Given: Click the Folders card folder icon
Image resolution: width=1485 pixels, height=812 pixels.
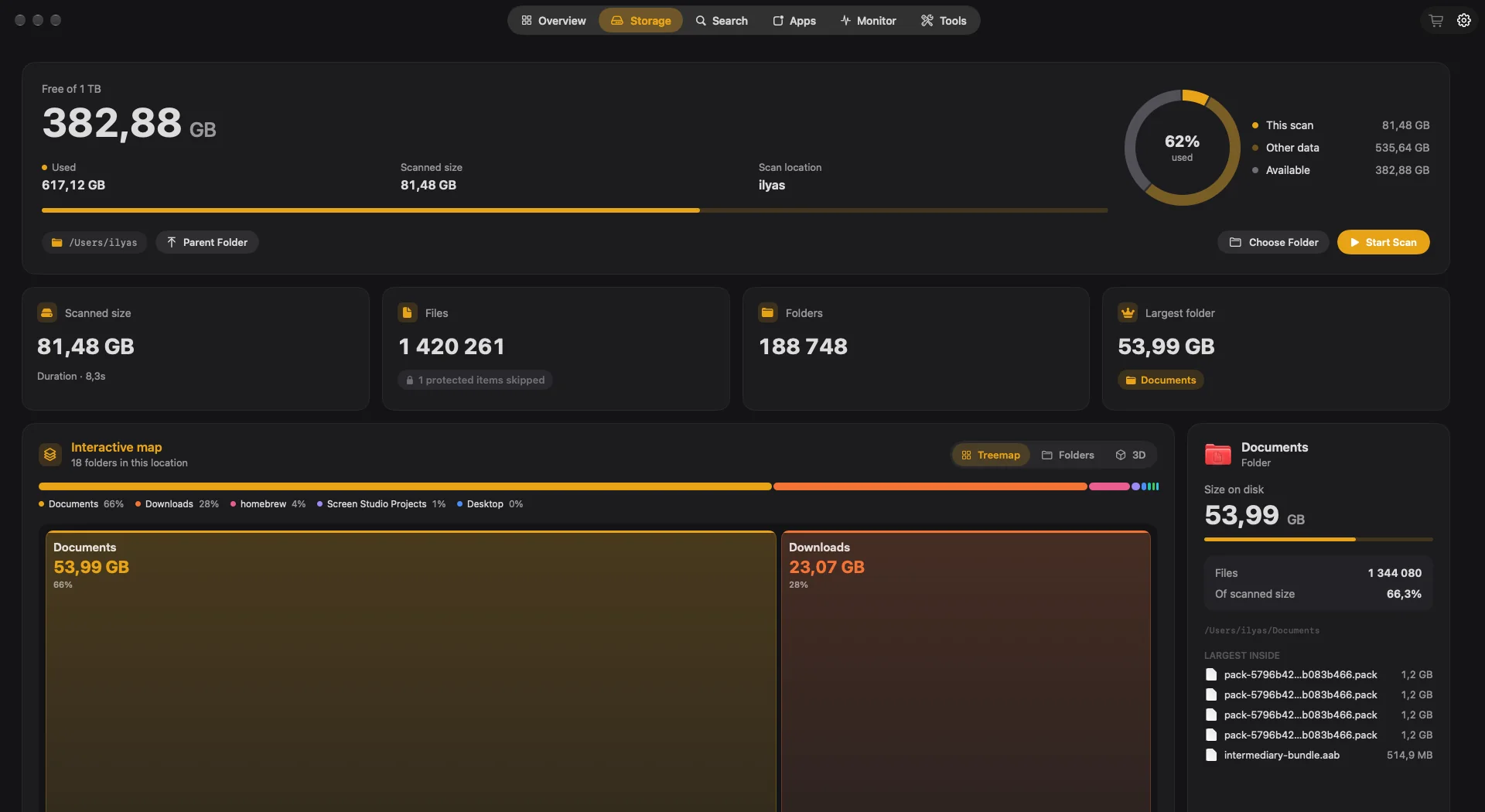Looking at the screenshot, I should [768, 312].
